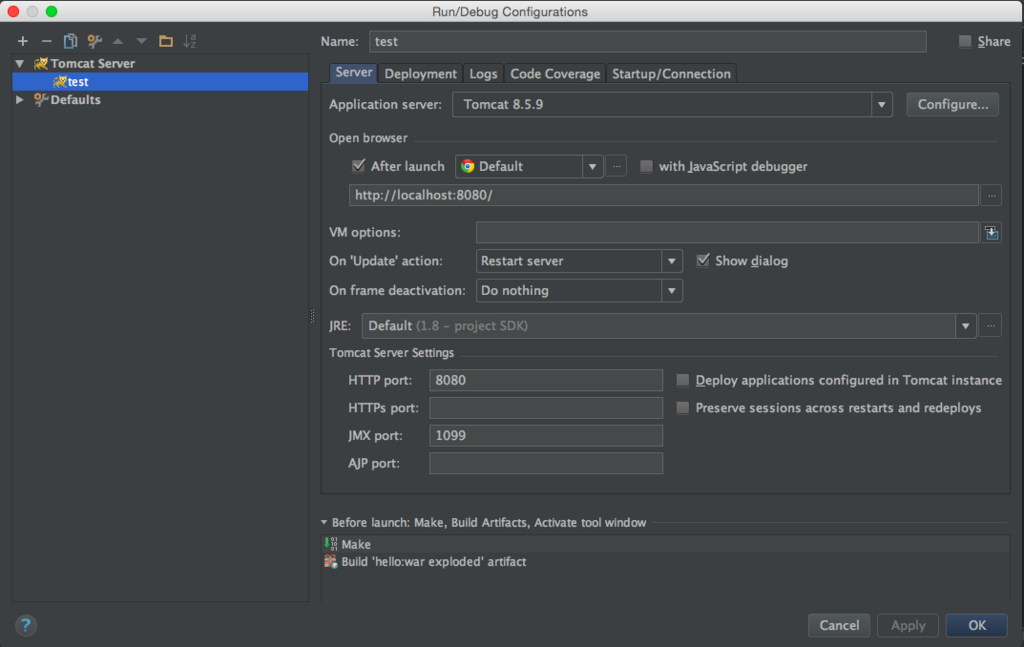Move the configuration down with the arrow
Screen dimensions: 1024x647
142,41
